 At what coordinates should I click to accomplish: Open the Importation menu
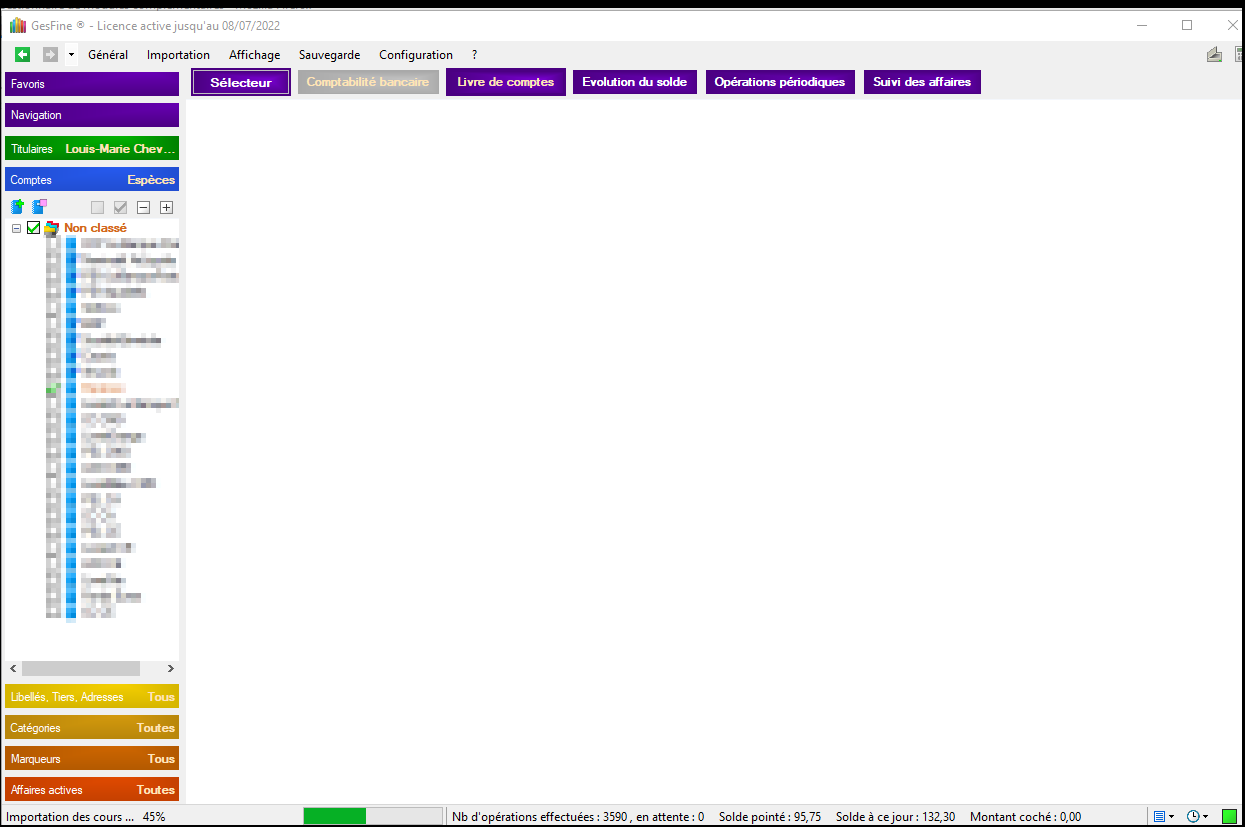(178, 55)
